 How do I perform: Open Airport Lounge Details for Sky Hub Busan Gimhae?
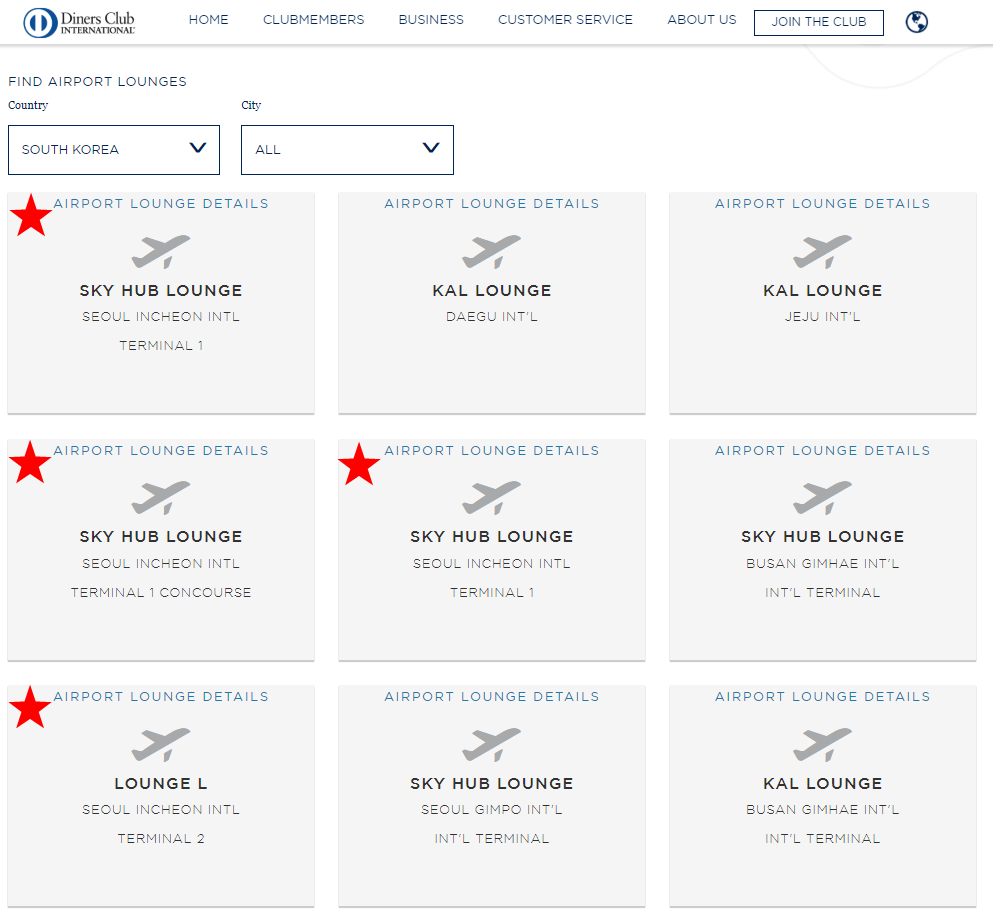823,450
